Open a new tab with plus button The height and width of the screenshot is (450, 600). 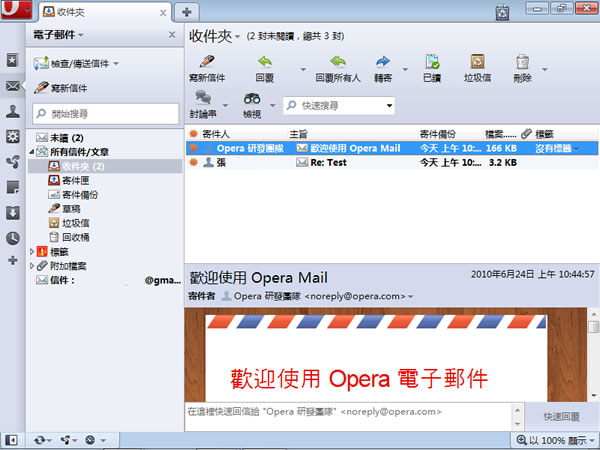(186, 12)
